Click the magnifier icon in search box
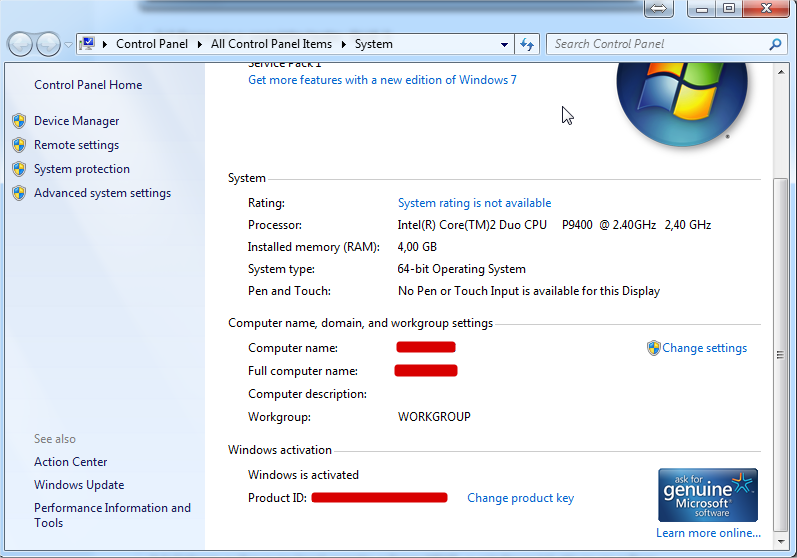 tap(774, 44)
